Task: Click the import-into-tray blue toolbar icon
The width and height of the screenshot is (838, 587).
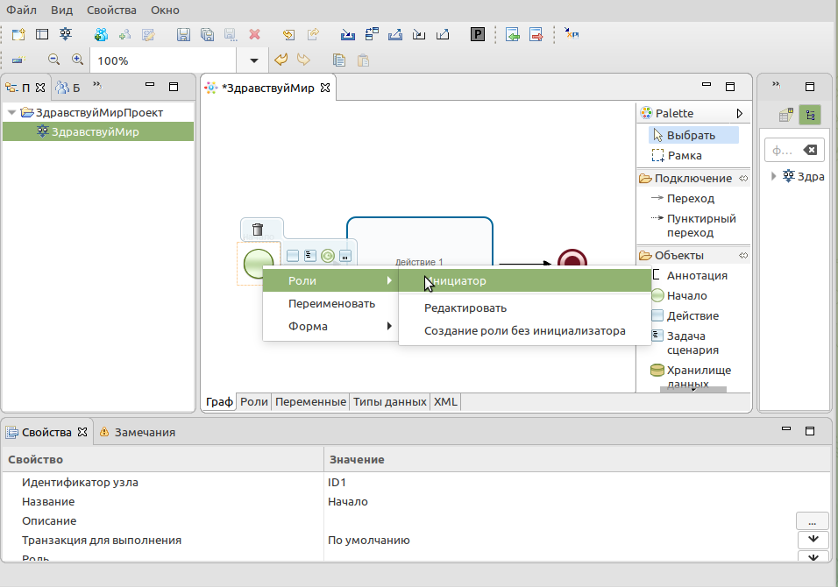Action: 348,35
